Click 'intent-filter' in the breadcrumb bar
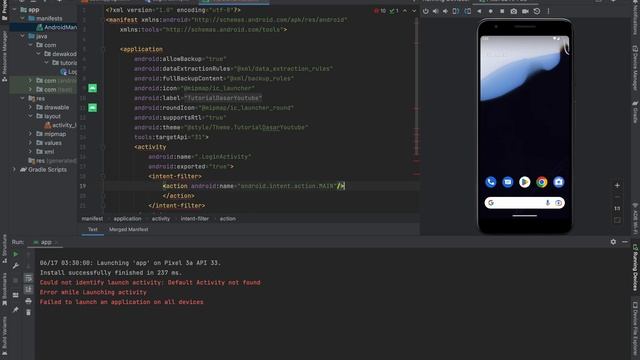 tap(195, 219)
